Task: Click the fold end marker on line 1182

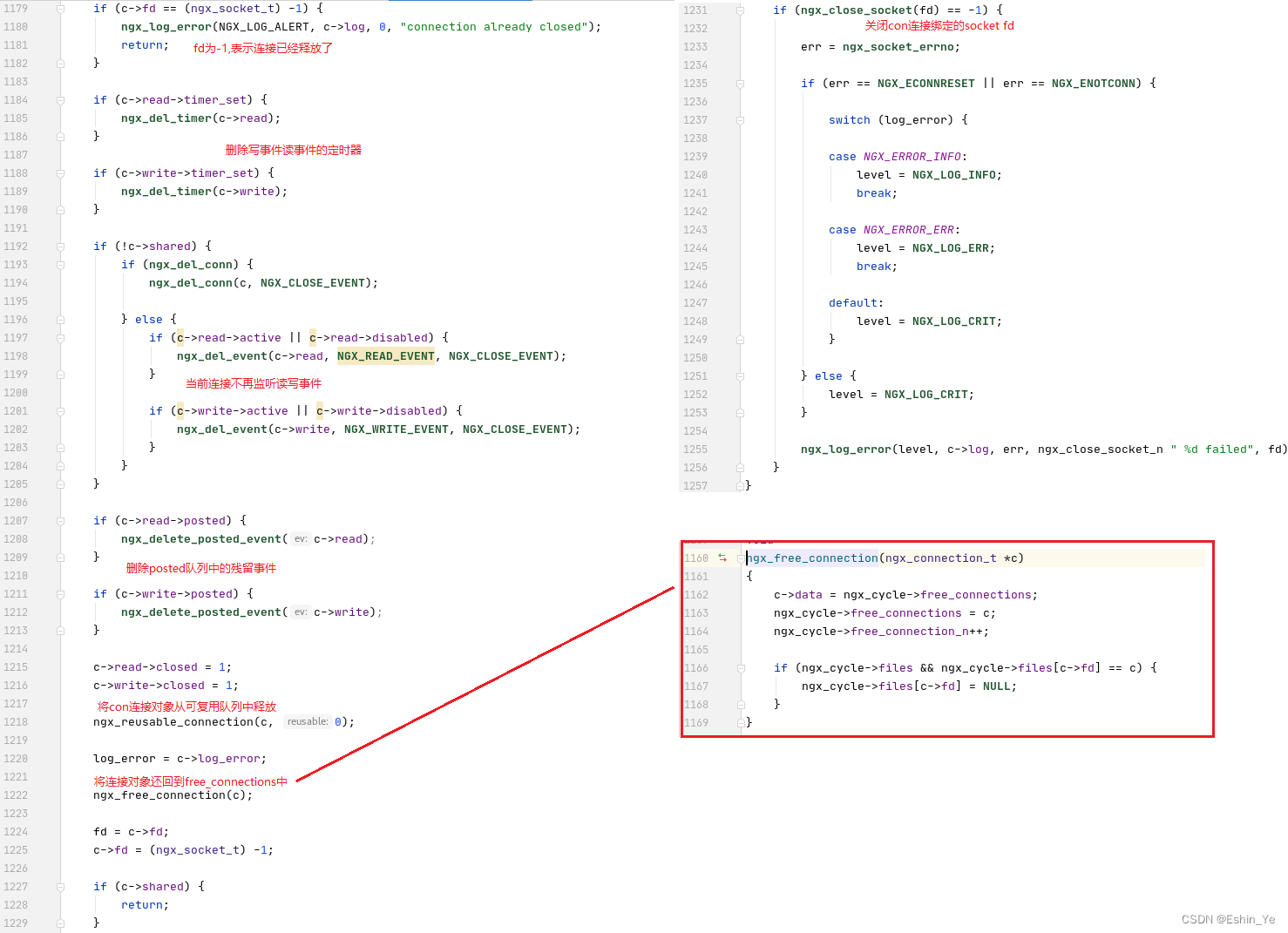Action: [60, 64]
